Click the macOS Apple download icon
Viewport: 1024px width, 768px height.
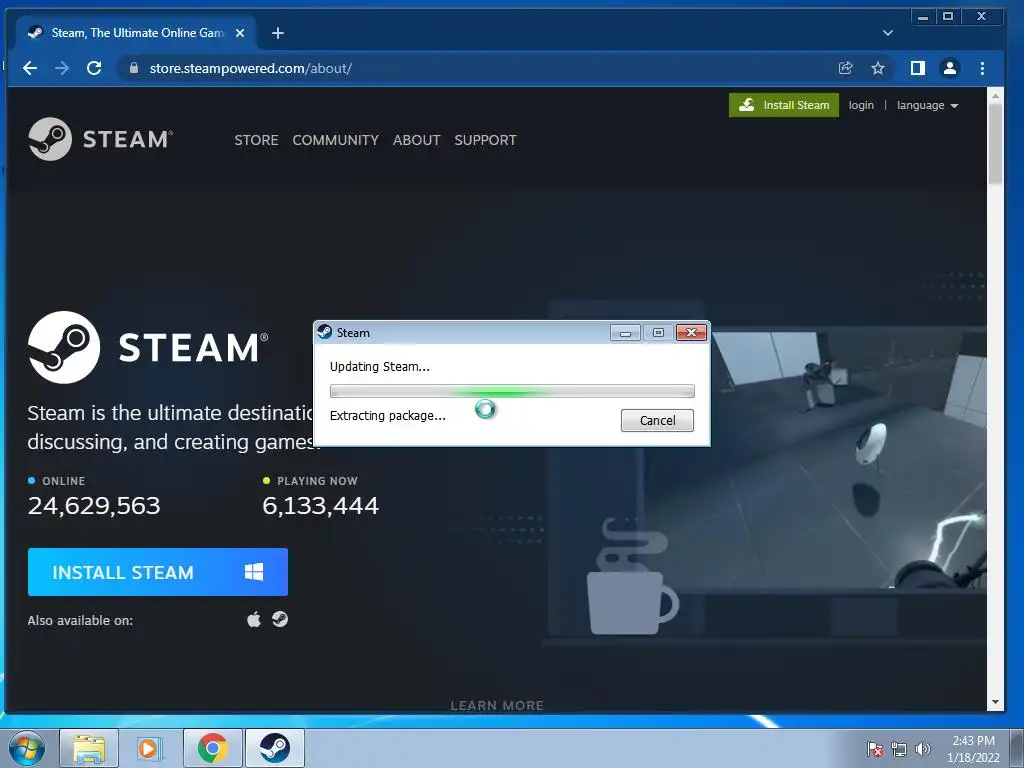point(254,618)
